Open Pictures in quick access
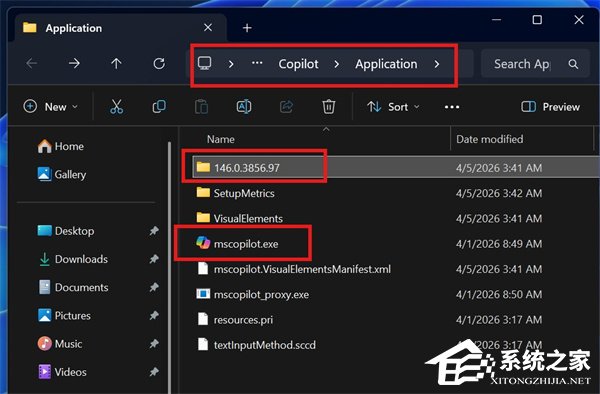This screenshot has height=394, width=600. [x=64, y=316]
